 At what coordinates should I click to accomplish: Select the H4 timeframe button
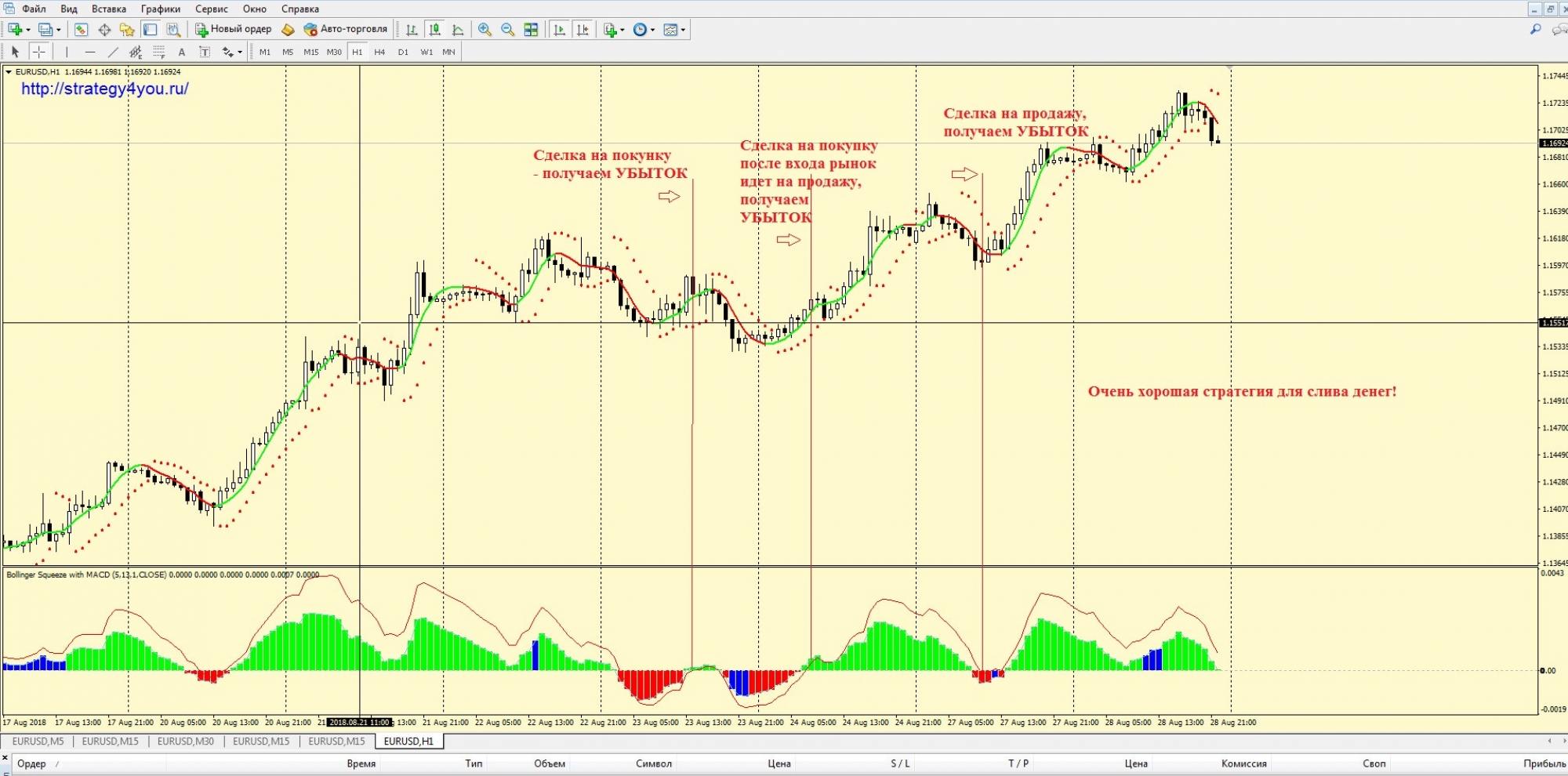coord(379,53)
